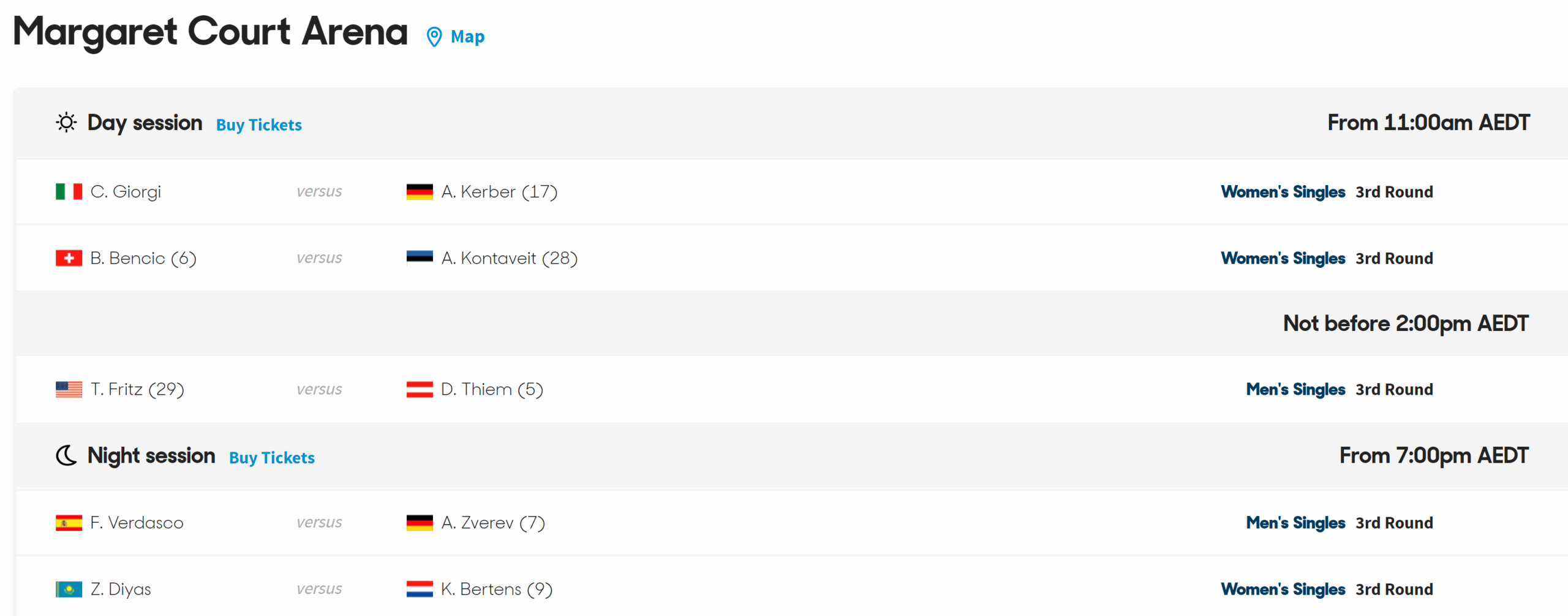Buy Tickets for the Night session

(272, 457)
